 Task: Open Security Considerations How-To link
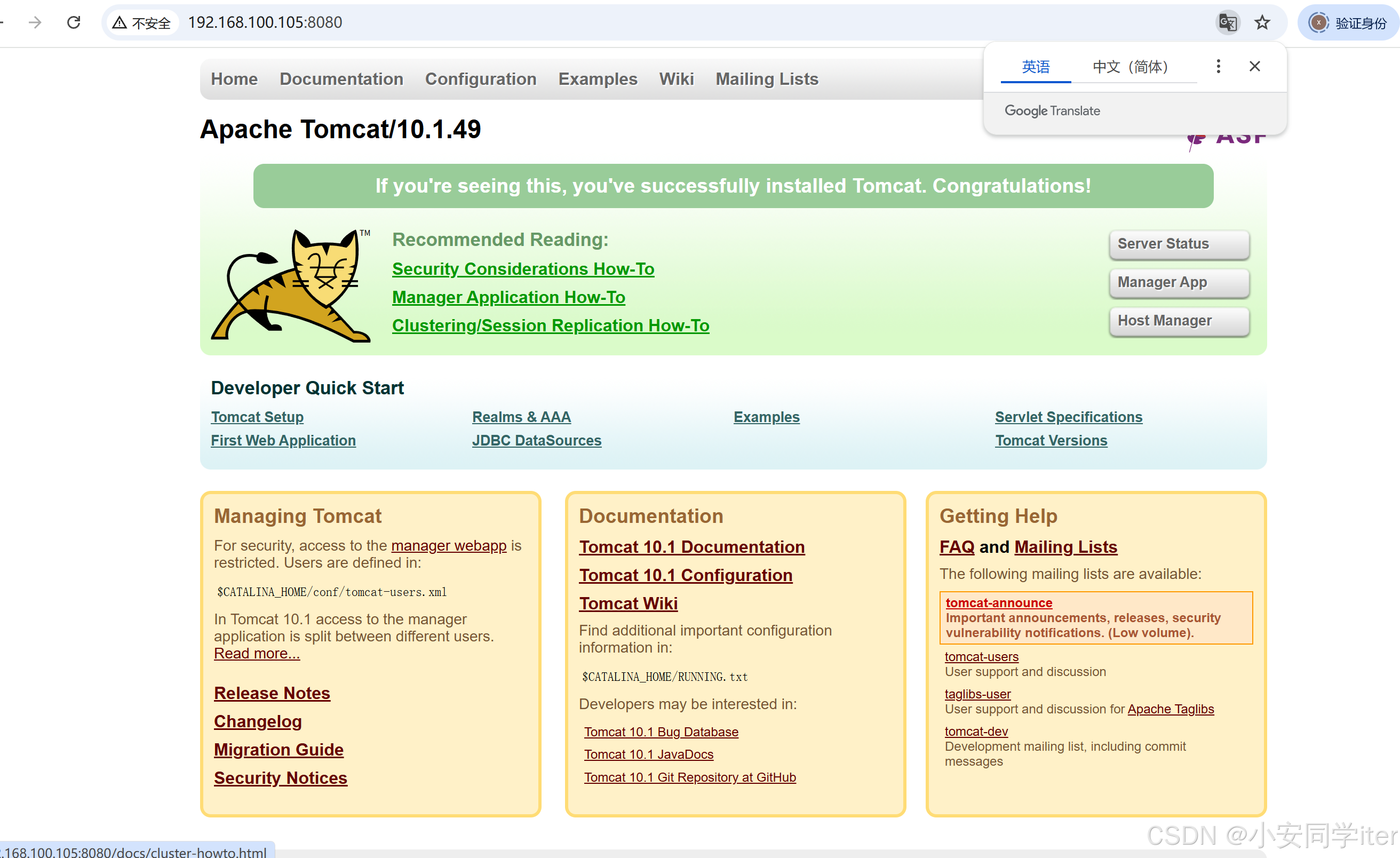(x=523, y=269)
